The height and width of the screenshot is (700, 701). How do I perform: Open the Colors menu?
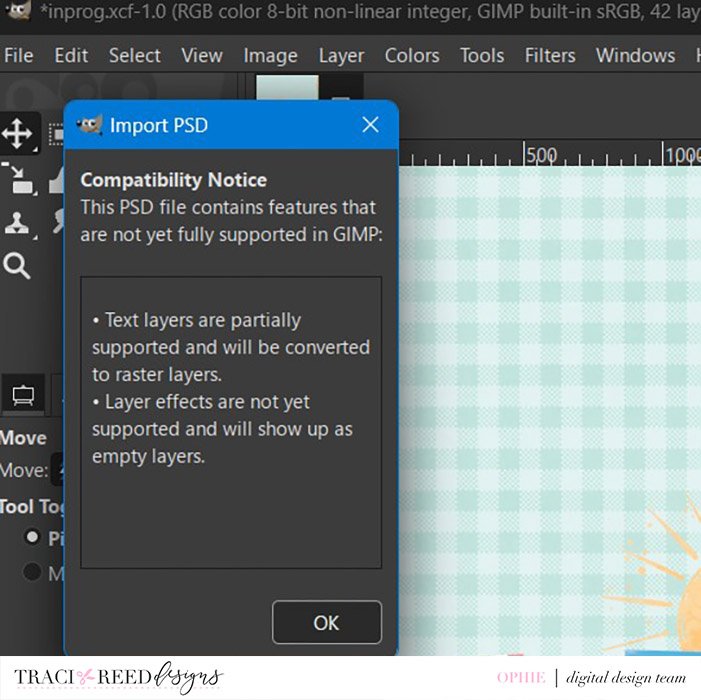coord(412,56)
